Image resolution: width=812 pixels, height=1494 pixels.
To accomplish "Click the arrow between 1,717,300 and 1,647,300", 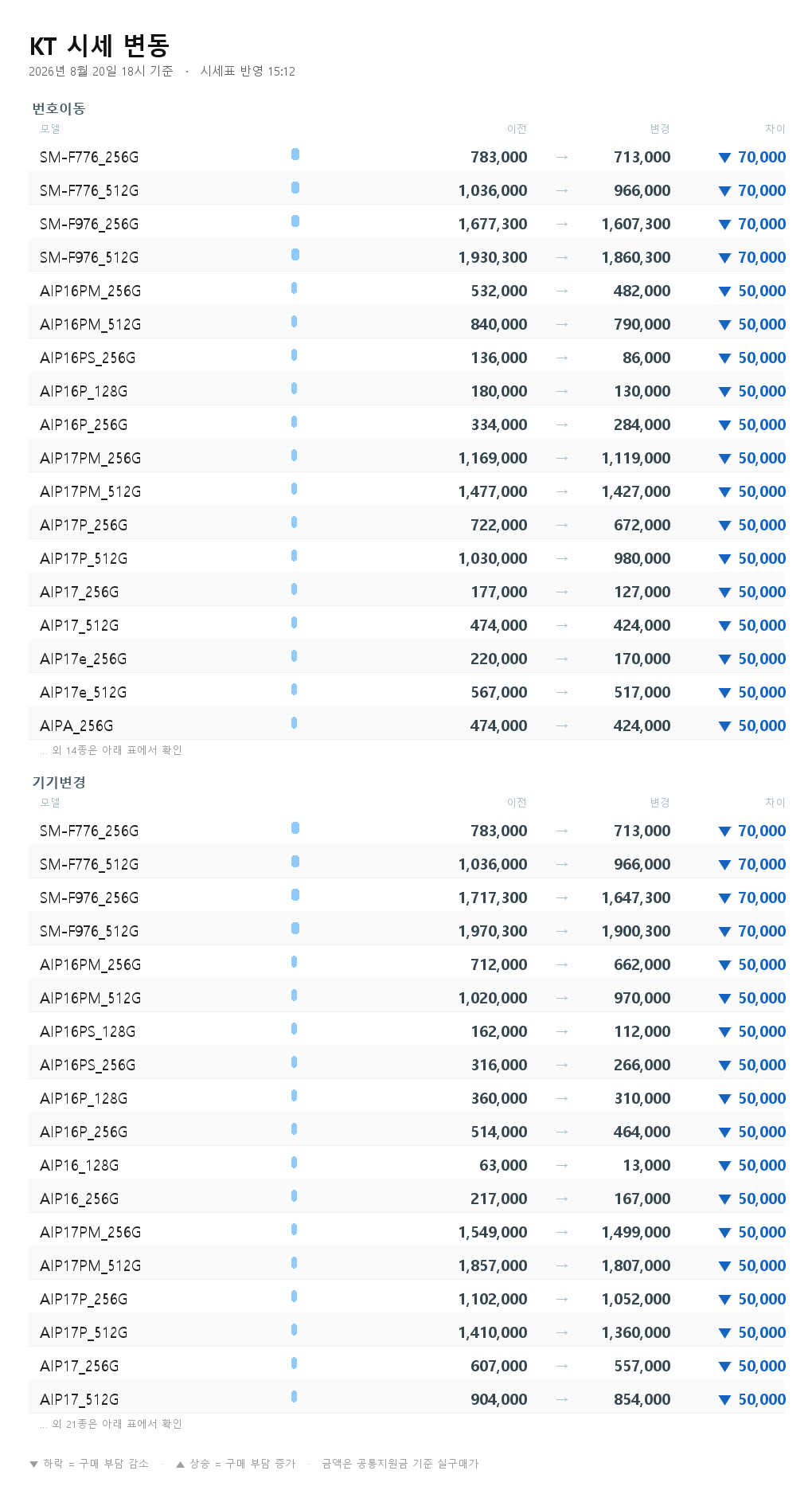I will 562,898.
